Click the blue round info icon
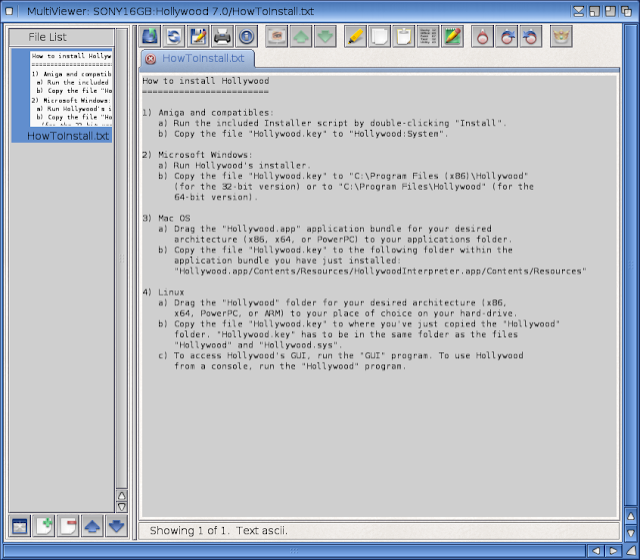This screenshot has height=560, width=640. [246, 37]
